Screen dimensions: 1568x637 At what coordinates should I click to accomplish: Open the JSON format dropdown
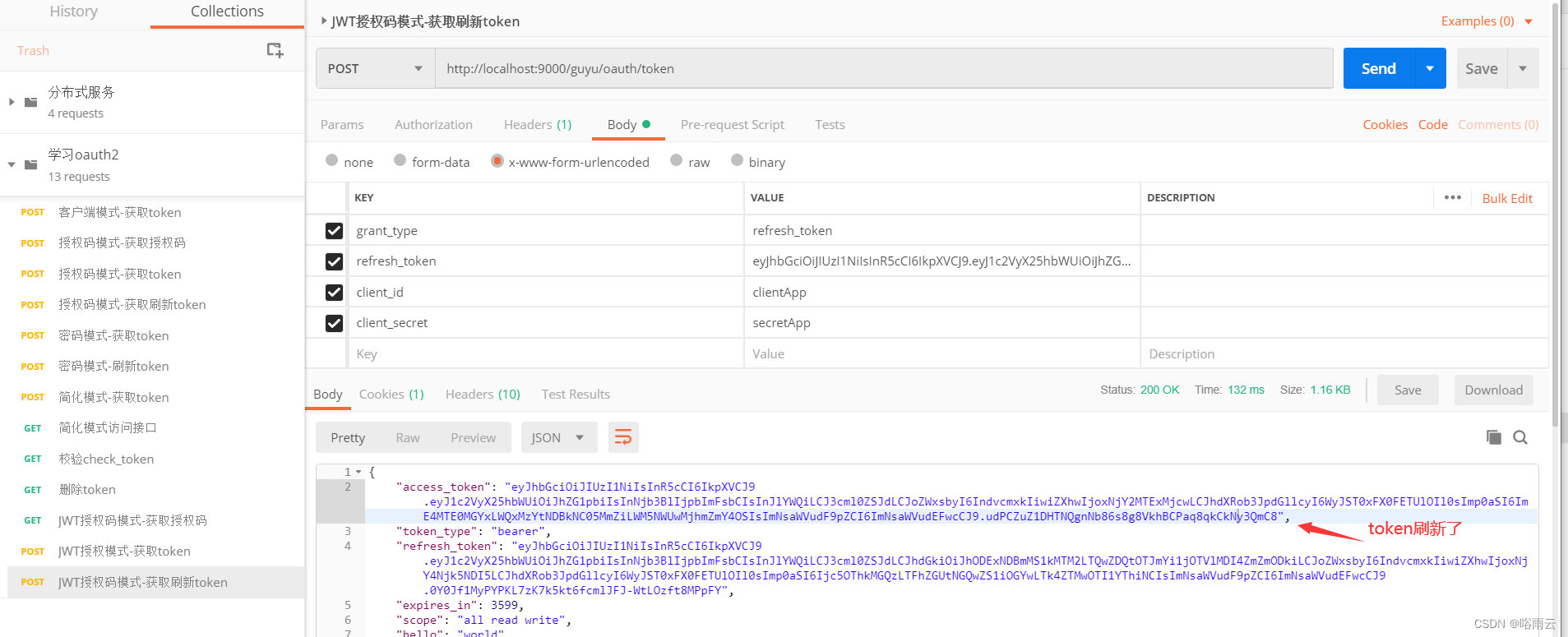pyautogui.click(x=557, y=437)
